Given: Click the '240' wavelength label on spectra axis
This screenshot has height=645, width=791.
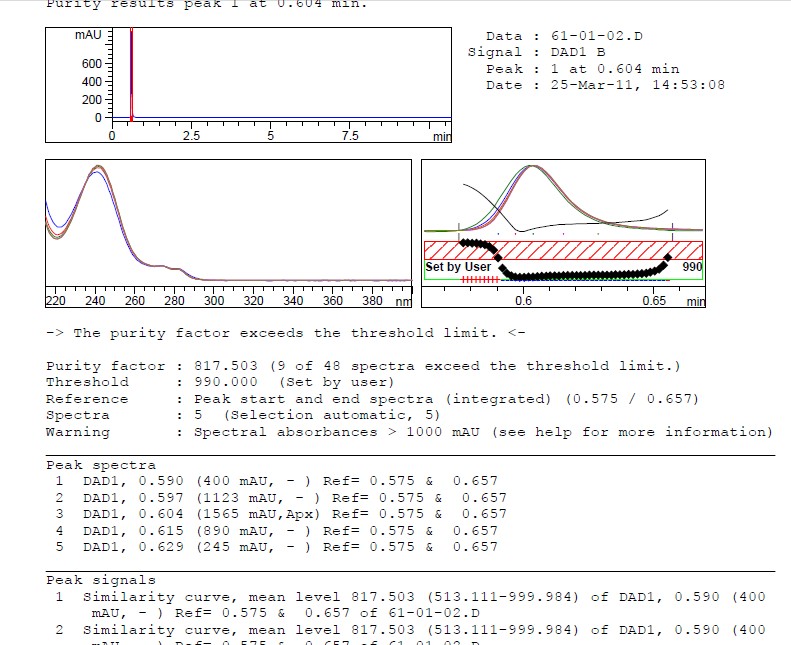Looking at the screenshot, I should 95,301.
